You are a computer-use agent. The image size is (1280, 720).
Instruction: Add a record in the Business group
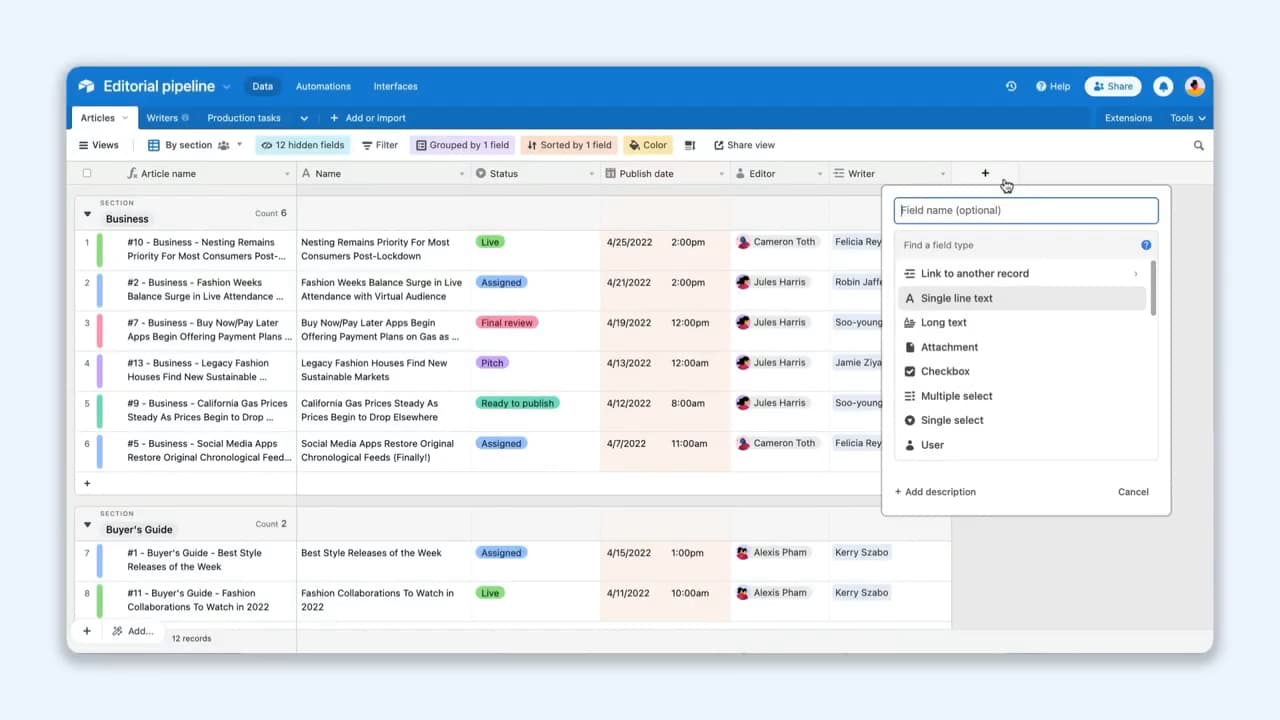pos(87,483)
